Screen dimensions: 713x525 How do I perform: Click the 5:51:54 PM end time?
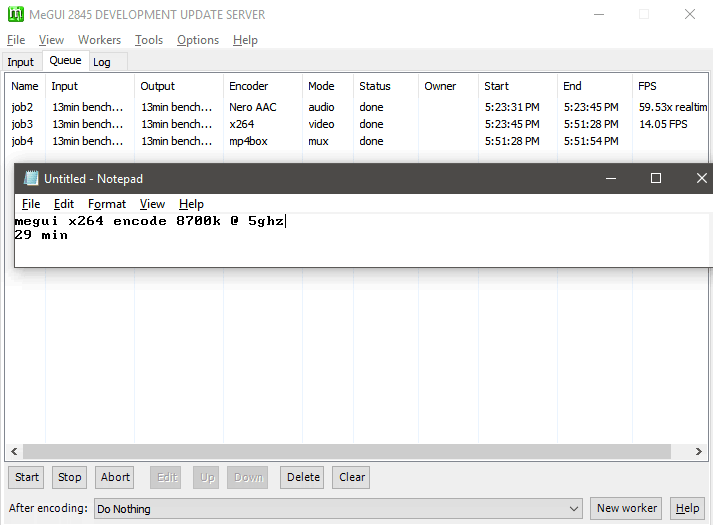tap(591, 141)
